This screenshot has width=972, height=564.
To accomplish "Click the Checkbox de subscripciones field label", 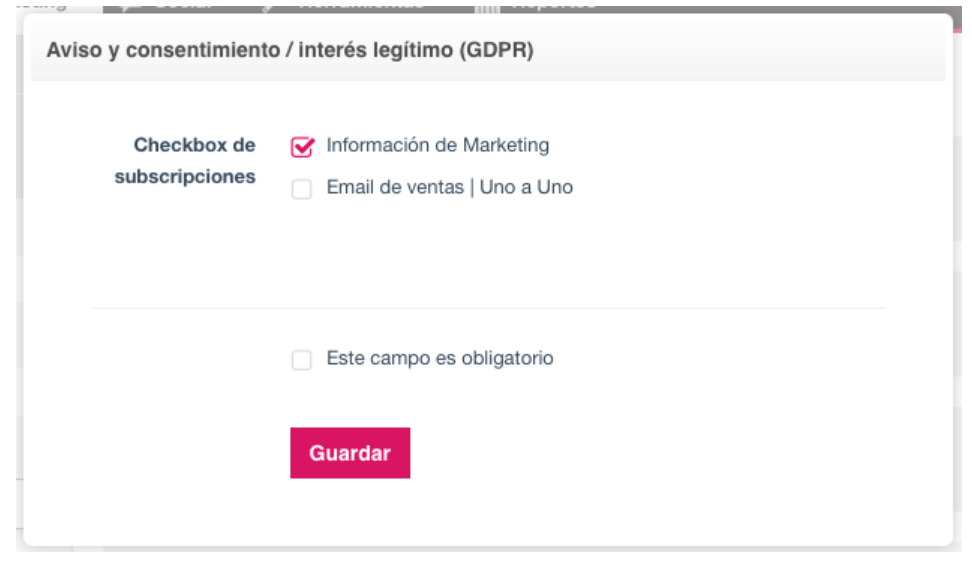I will [x=185, y=161].
